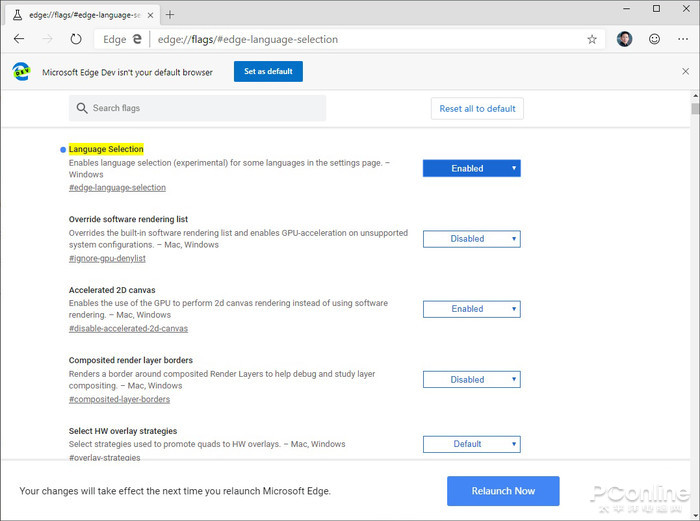
Task: Add this page to favorites with the star icon
Action: 592,39
